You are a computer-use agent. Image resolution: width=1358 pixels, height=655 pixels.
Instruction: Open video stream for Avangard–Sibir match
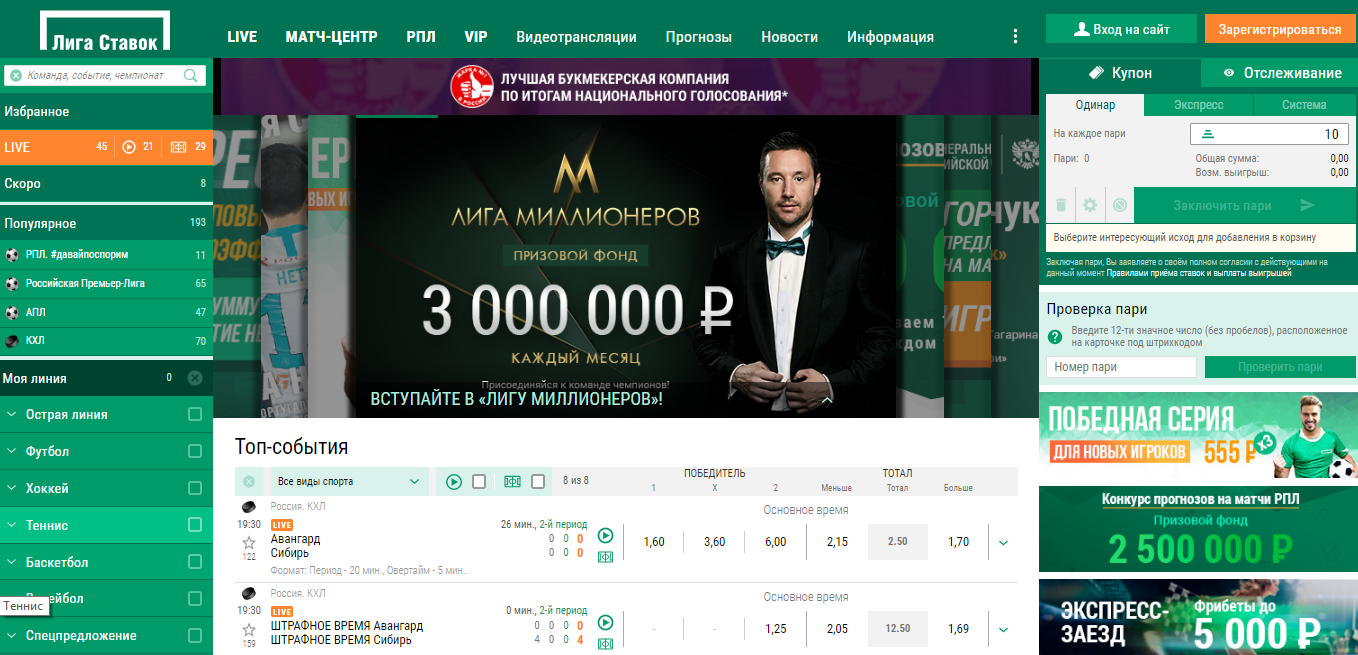point(605,535)
